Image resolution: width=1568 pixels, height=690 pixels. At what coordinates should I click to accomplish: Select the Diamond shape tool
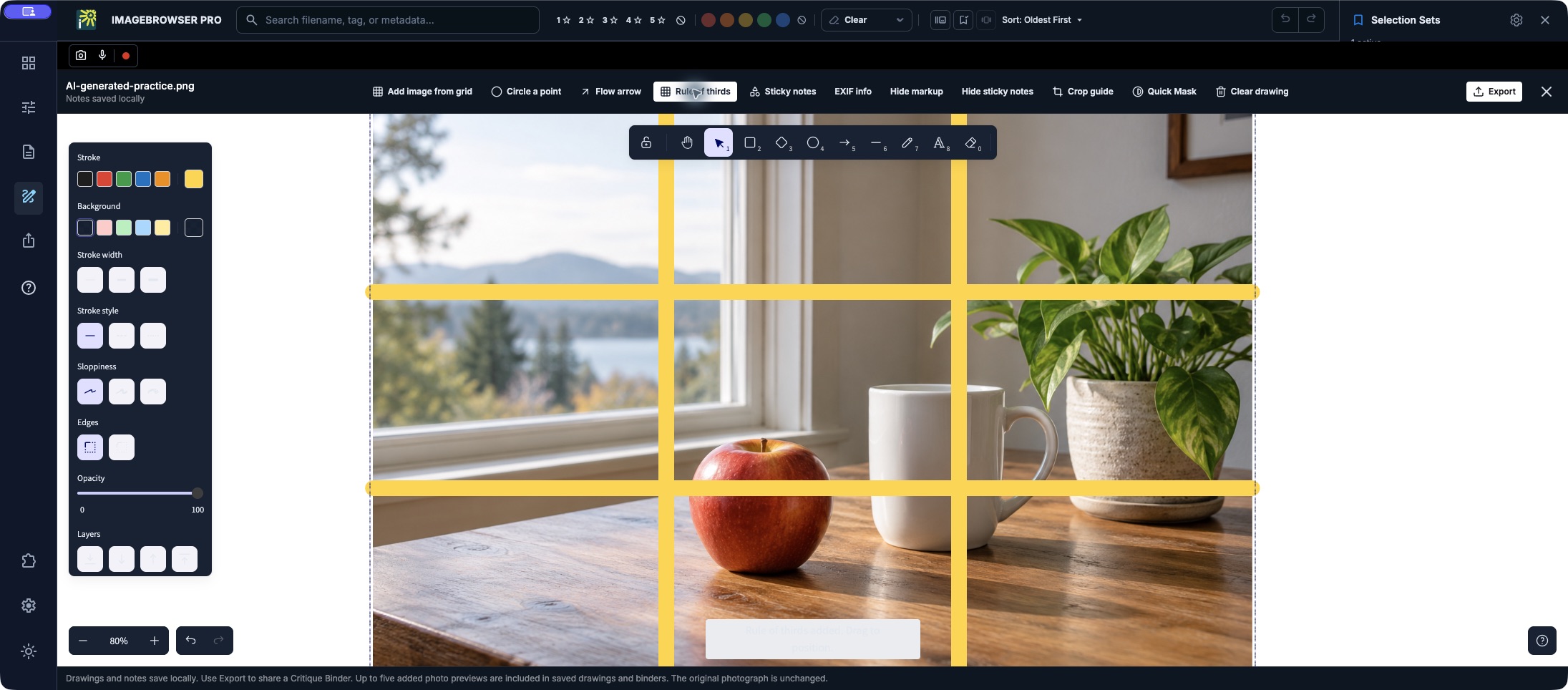(781, 142)
